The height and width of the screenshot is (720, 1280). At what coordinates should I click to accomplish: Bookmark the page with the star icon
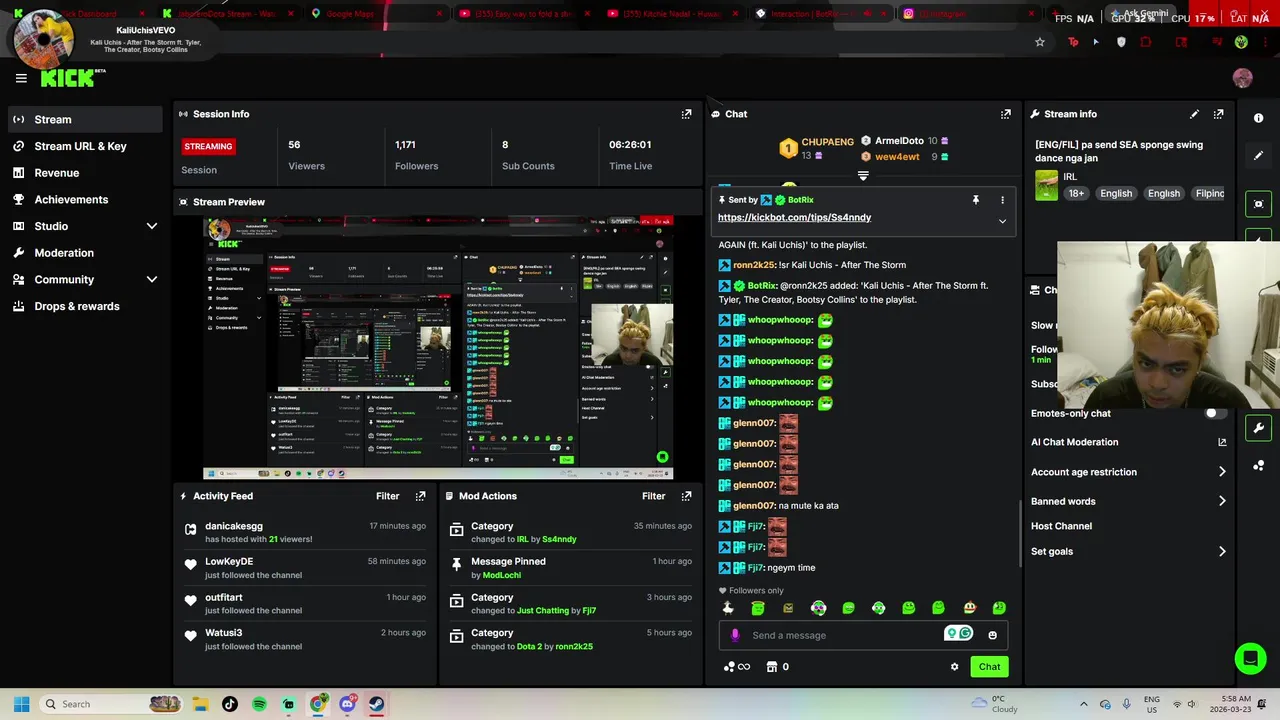pyautogui.click(x=1040, y=42)
